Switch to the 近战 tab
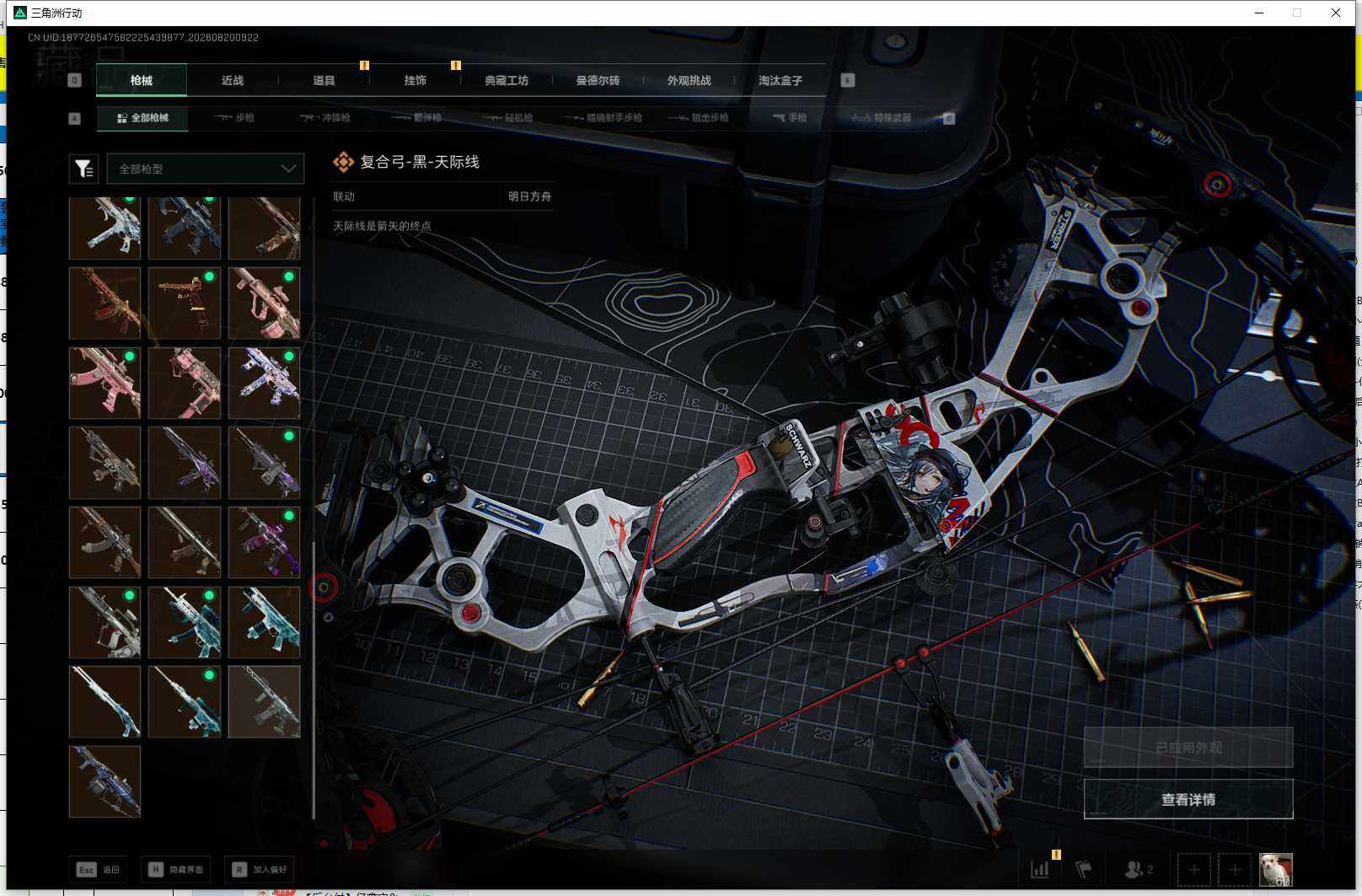This screenshot has height=896, width=1362. pos(233,80)
